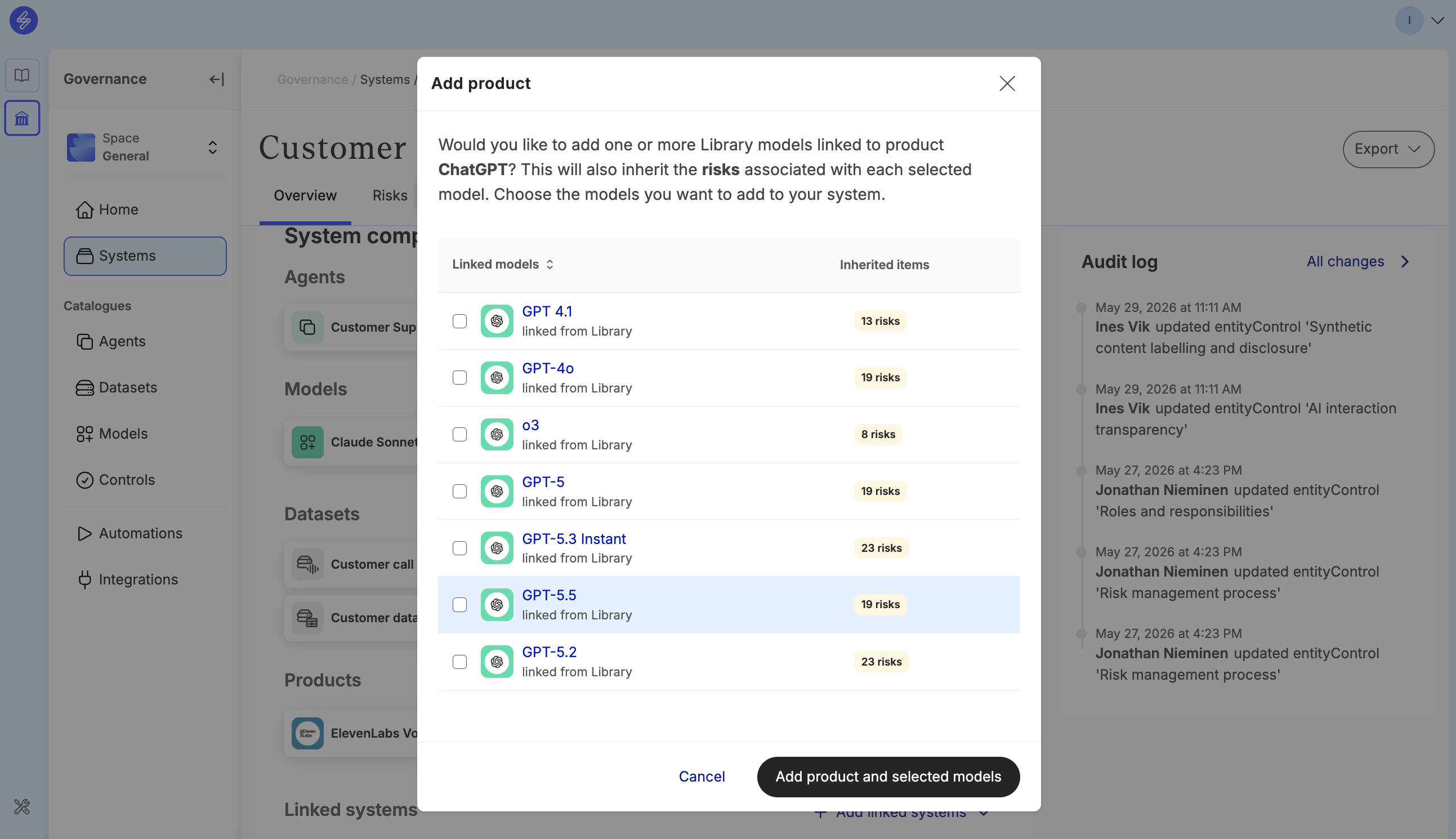This screenshot has height=839, width=1456.
Task: Click the GPT-5 OpenAI logo icon
Action: [497, 491]
